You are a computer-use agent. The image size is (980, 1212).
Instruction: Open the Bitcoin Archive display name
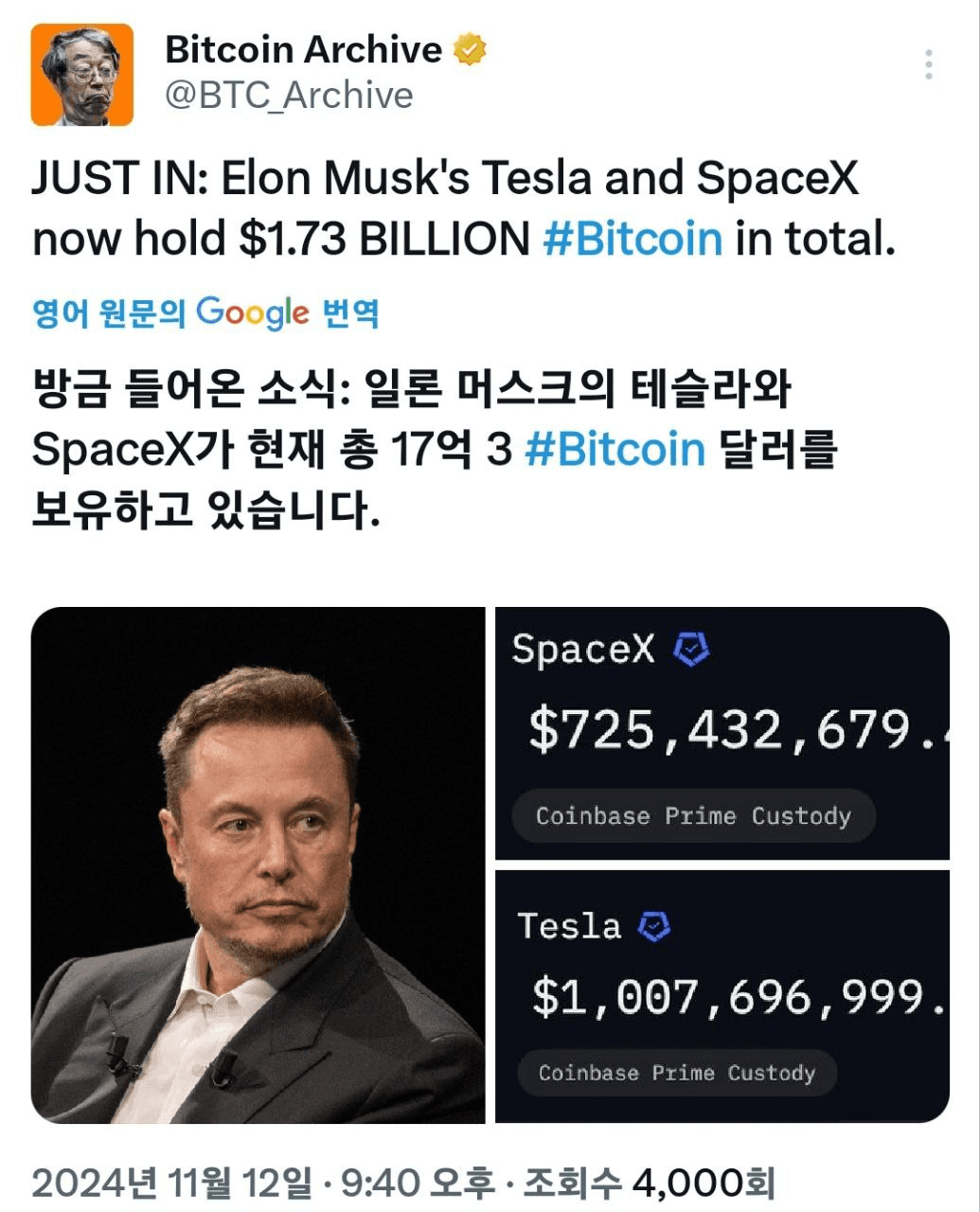[x=303, y=49]
